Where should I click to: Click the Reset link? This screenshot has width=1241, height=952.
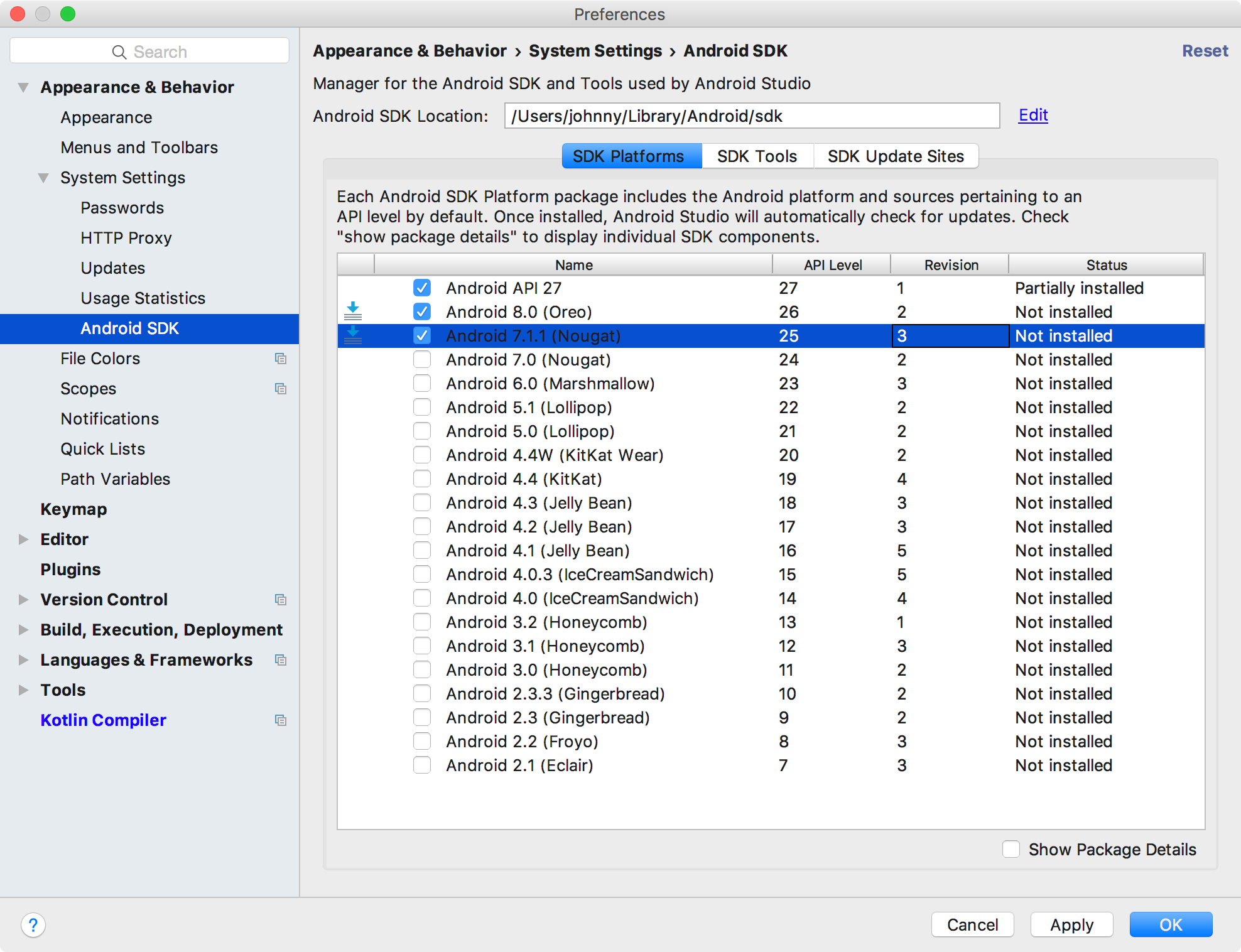click(1205, 51)
